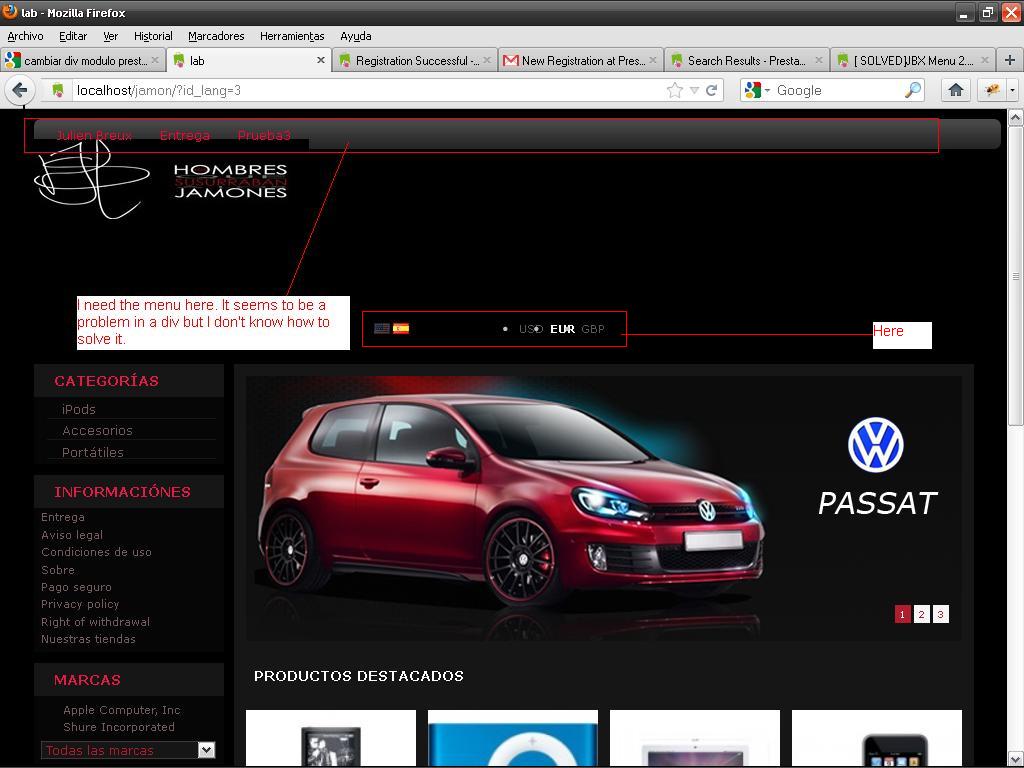Viewport: 1024px width, 768px height.
Task: Select the GBP currency
Action: pyautogui.click(x=593, y=329)
